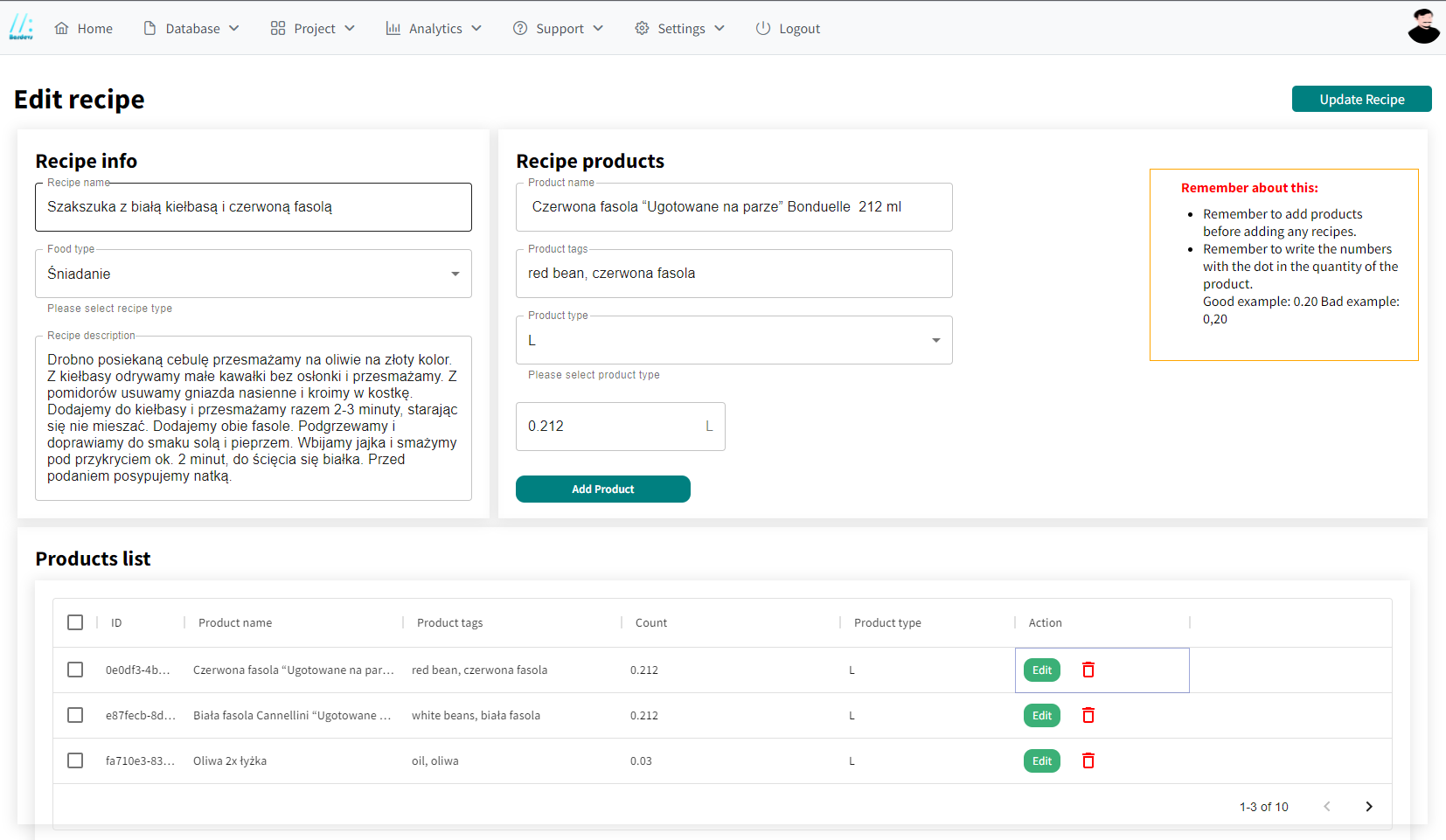Go to next page of products list
Screen dimensions: 1446x840
[1369, 806]
